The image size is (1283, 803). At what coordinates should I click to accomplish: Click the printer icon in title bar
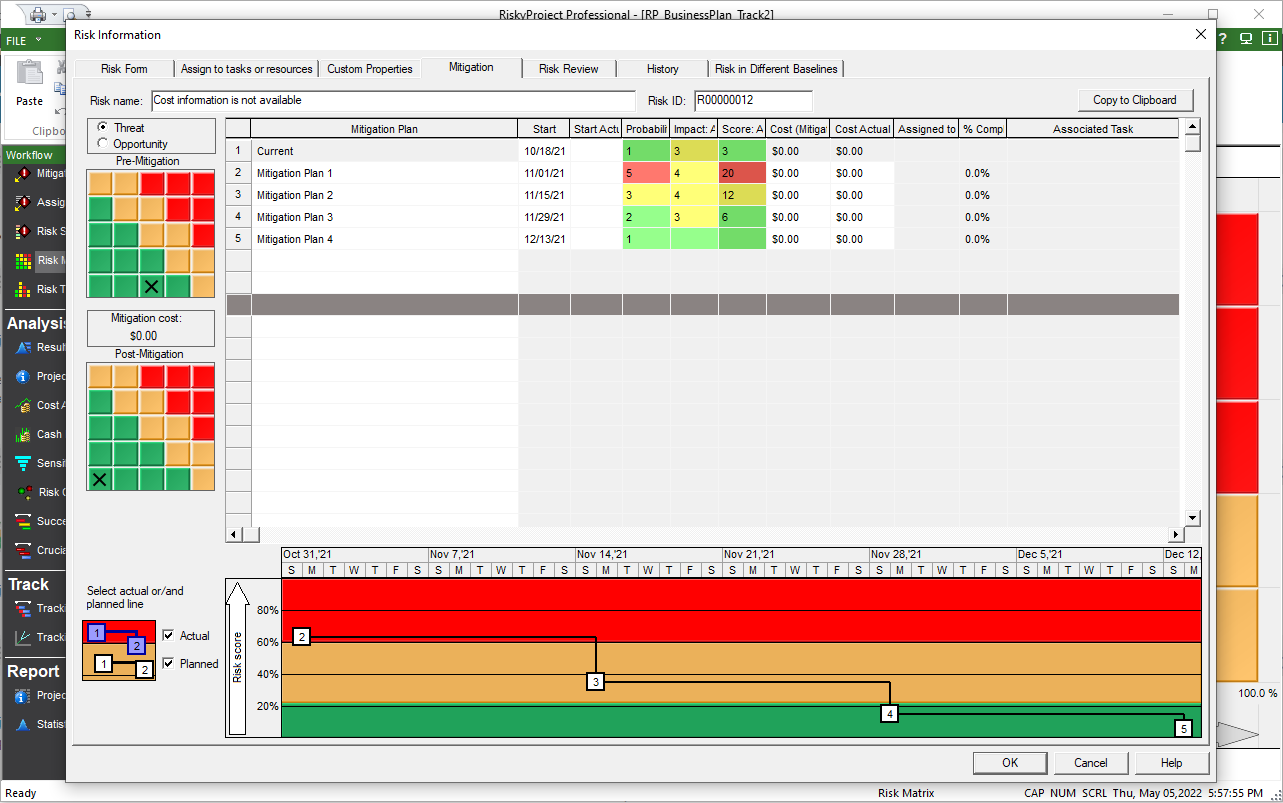[37, 14]
